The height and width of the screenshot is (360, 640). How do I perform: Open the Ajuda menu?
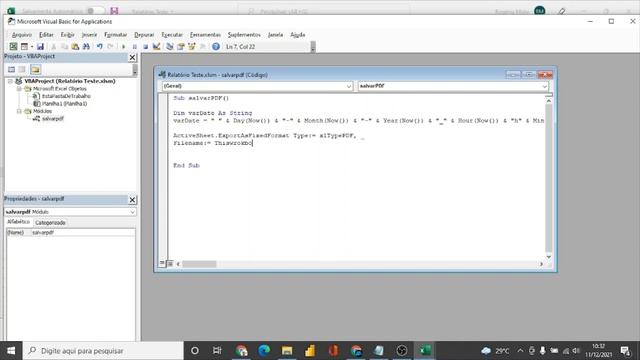pyautogui.click(x=298, y=35)
